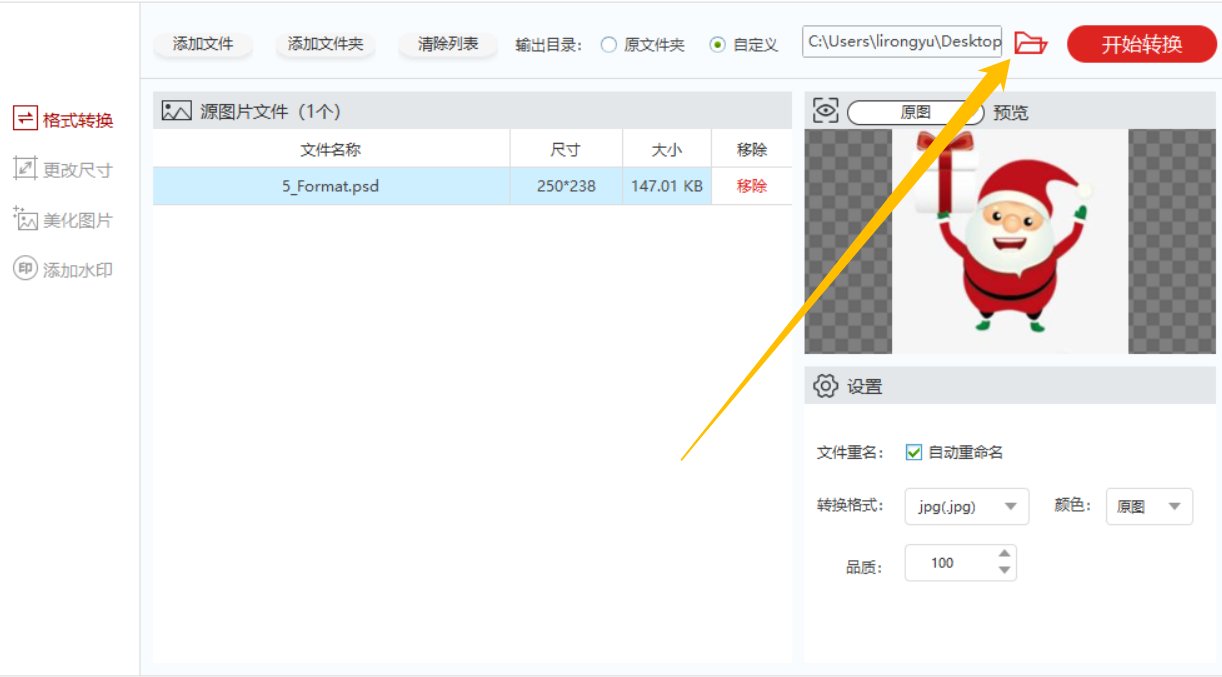
Task: Click the image icon beside 源图片文件 header
Action: pos(172,111)
